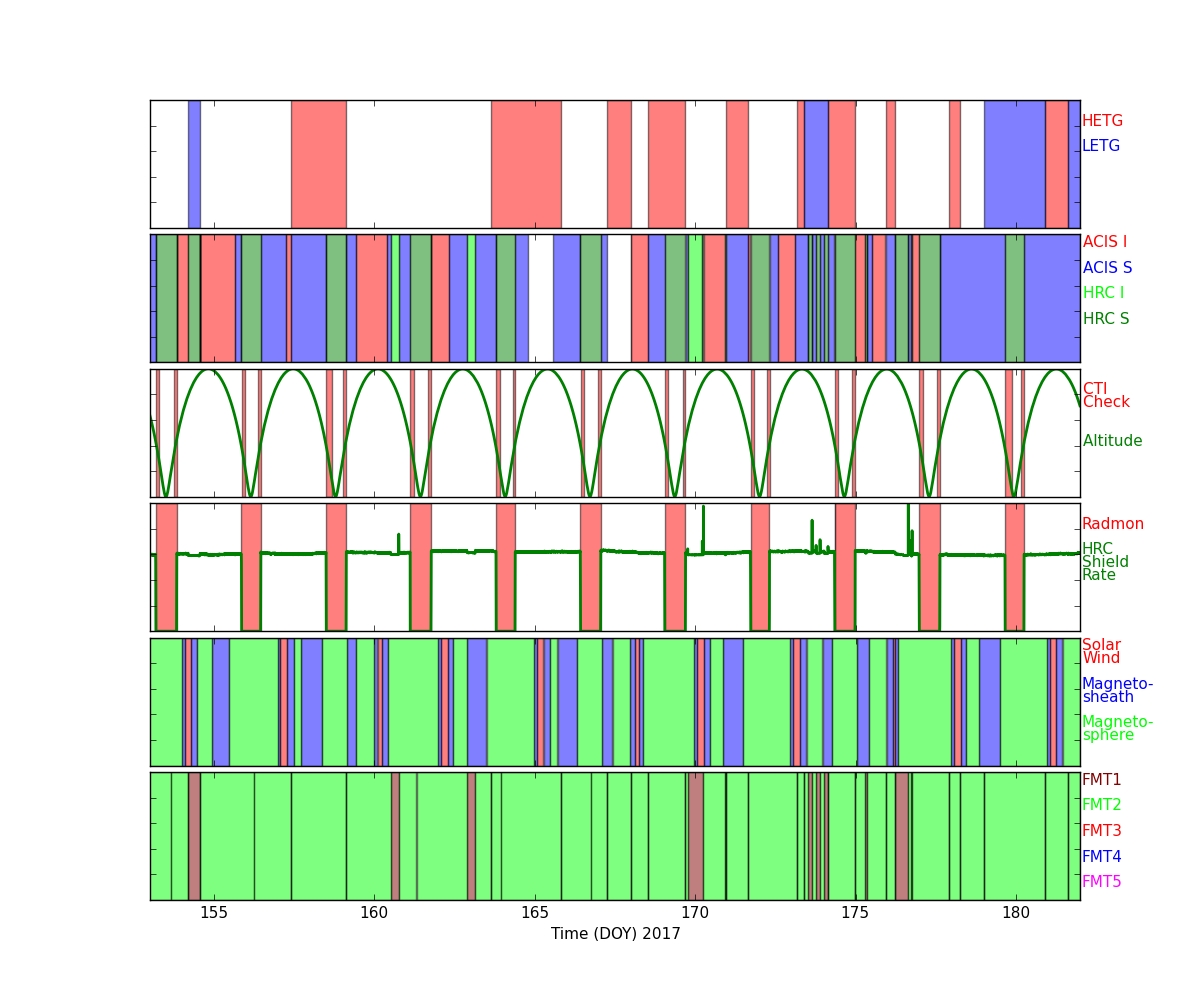Select the ACIS S legend label
The image size is (1200, 1000).
[1107, 268]
